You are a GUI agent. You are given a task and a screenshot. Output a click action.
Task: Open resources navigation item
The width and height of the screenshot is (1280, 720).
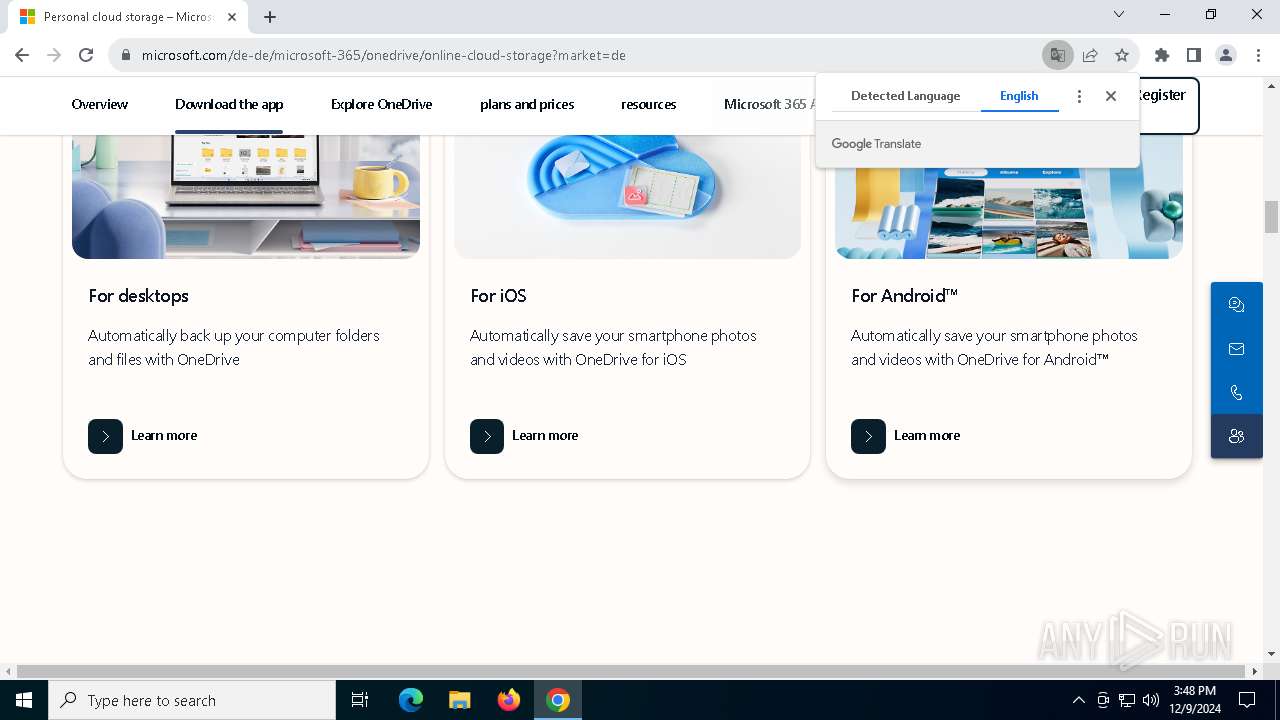tap(648, 104)
